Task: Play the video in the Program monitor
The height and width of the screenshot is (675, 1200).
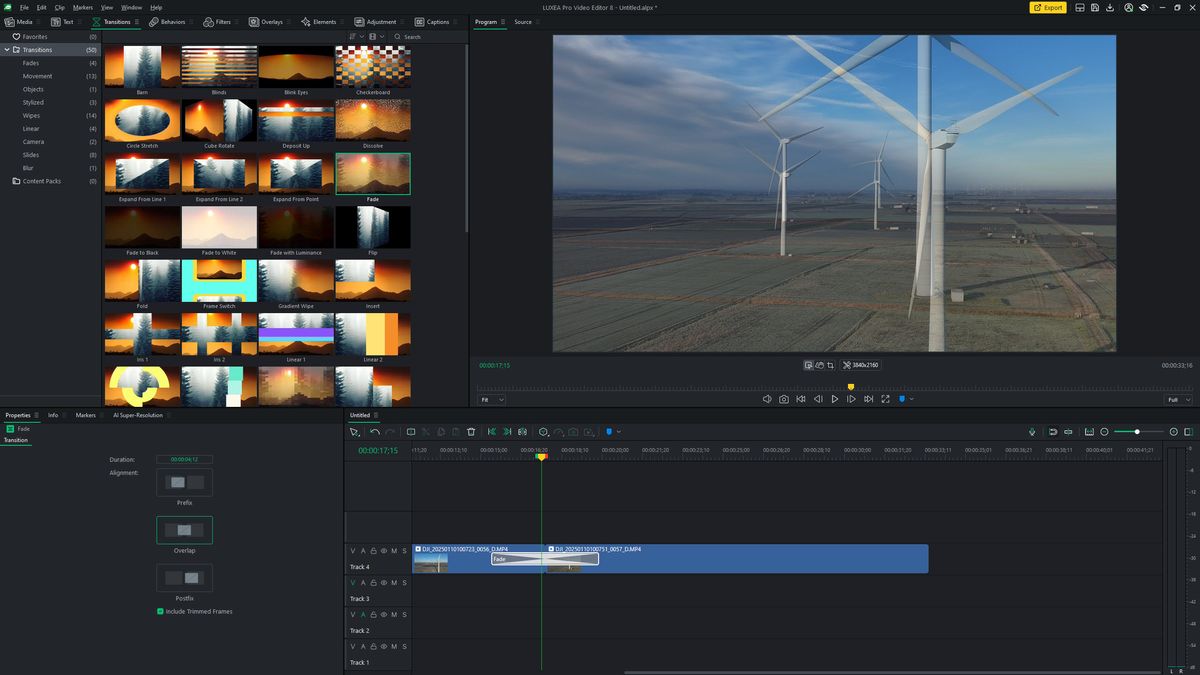Action: 835,398
